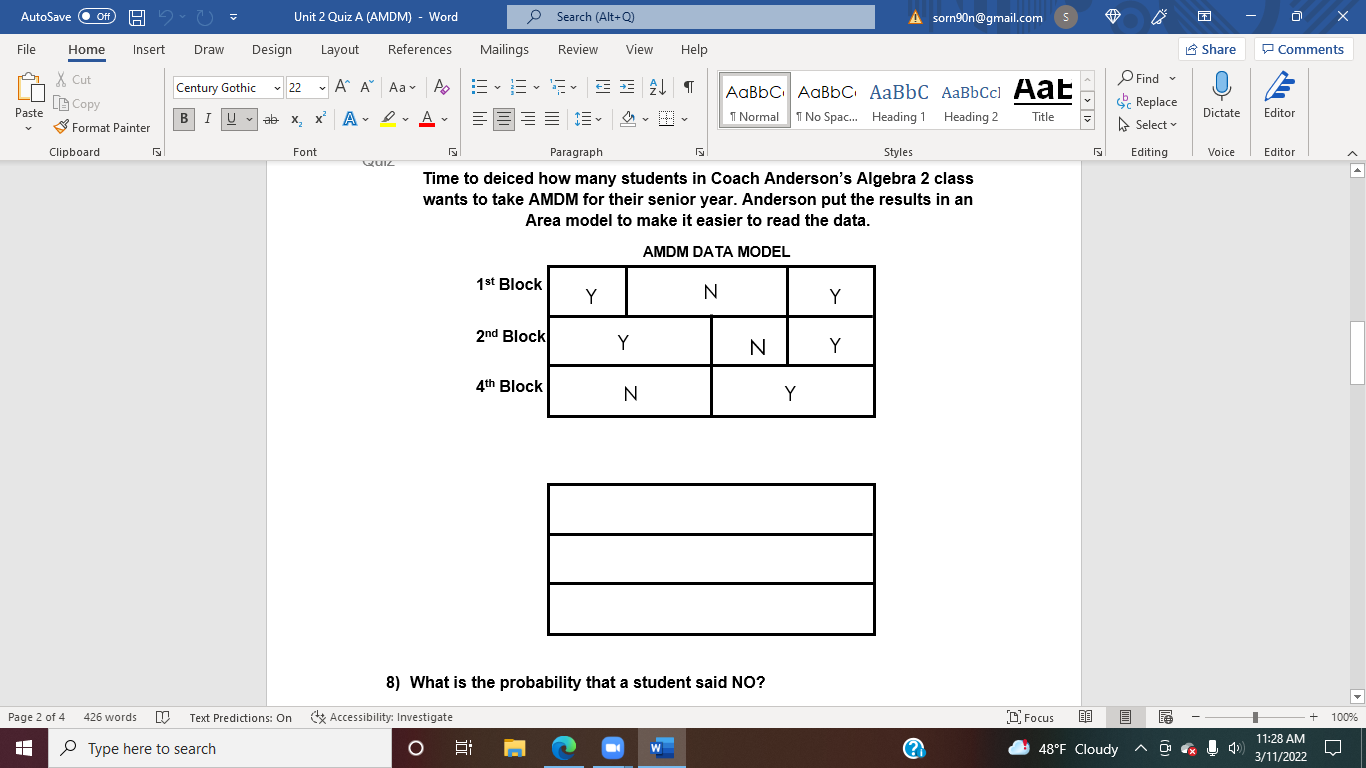This screenshot has height=768, width=1366.
Task: Select the Format Painter icon
Action: coord(60,127)
